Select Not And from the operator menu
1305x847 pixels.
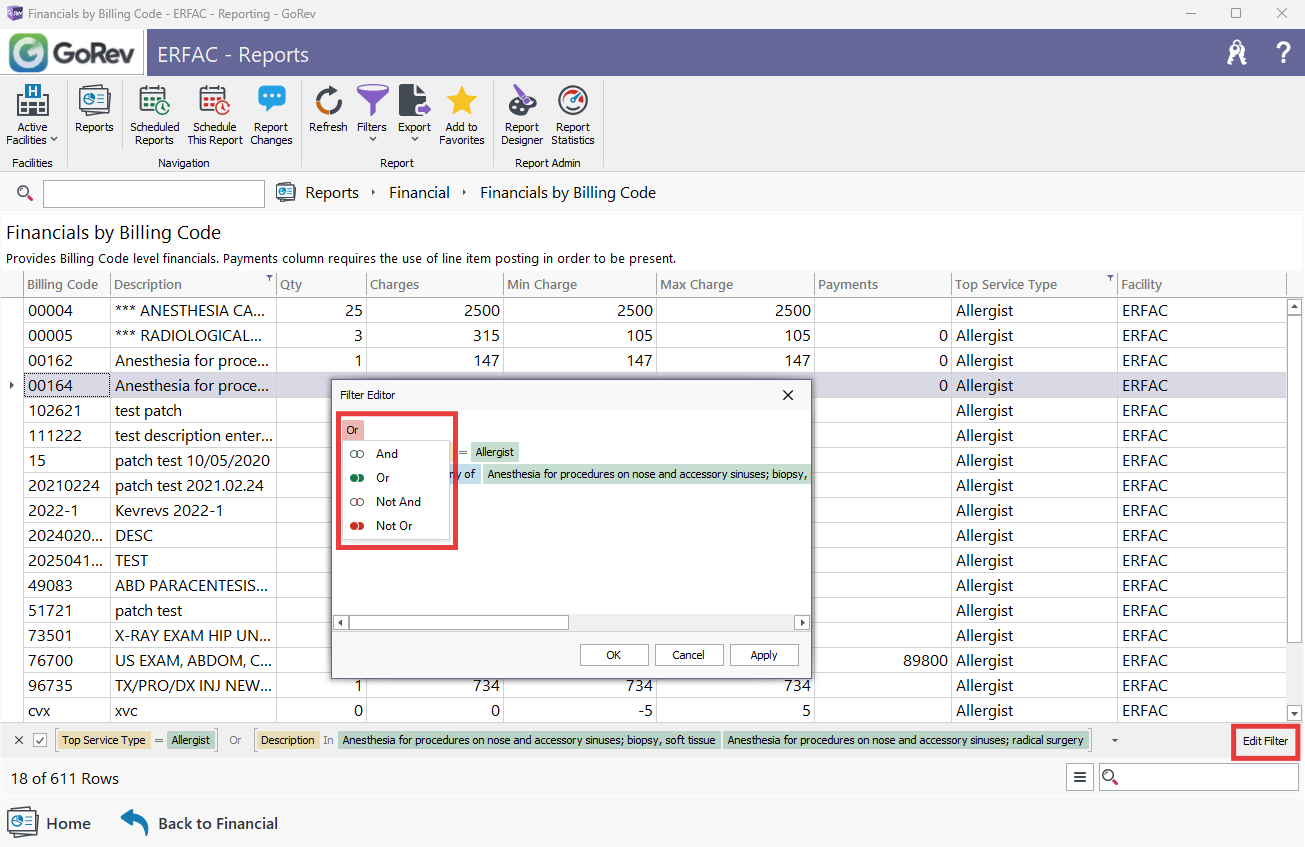coord(398,502)
